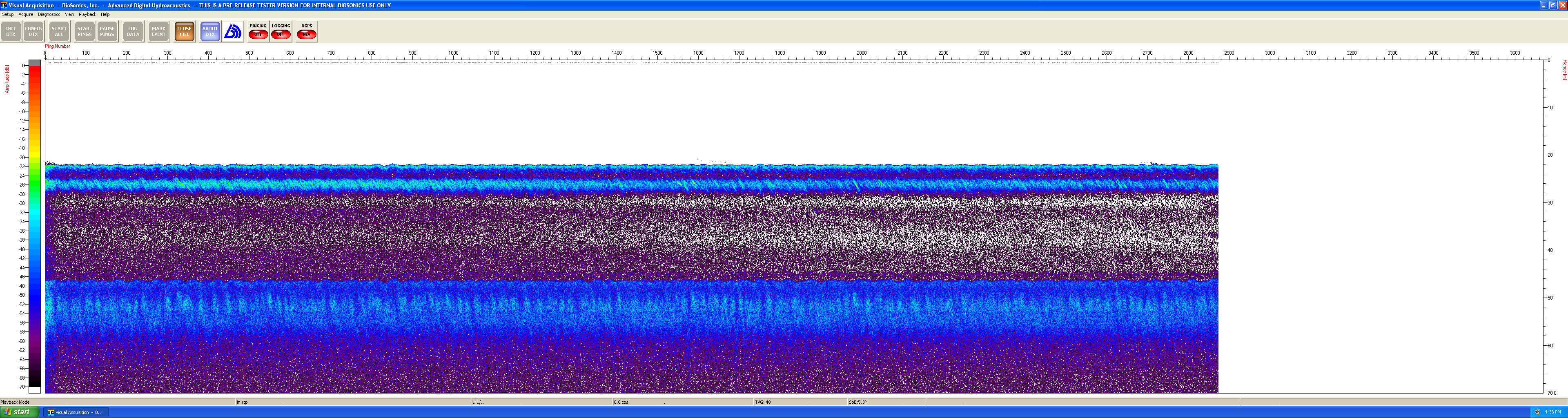Toggle the PINGING OFF indicator
The width and height of the screenshot is (1568, 418).
click(258, 32)
